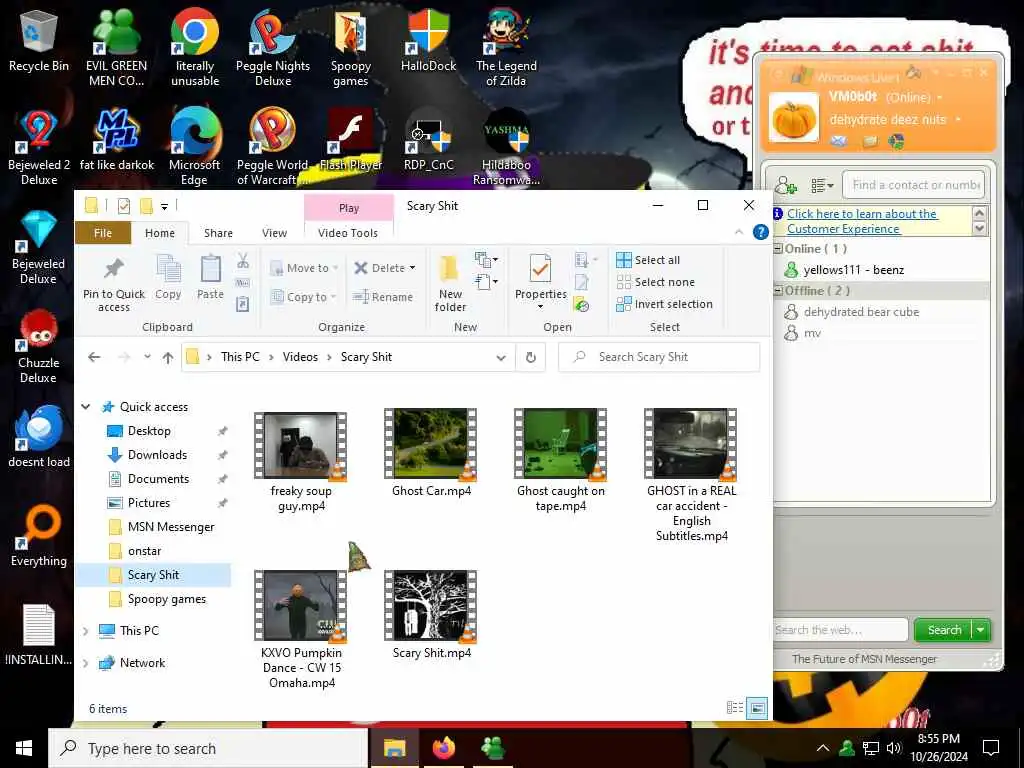Open the Messenger Search button dropdown arrow
The width and height of the screenshot is (1024, 768).
click(x=981, y=630)
